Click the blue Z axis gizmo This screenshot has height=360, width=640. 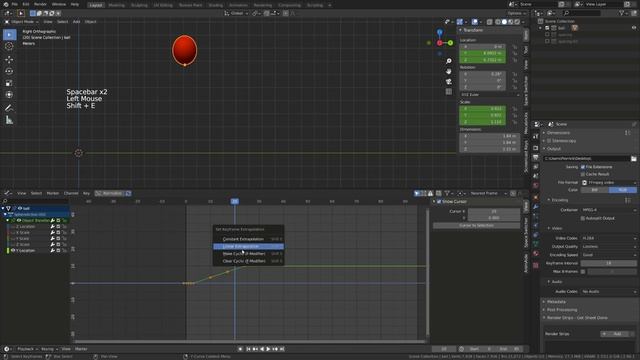(x=440, y=32)
